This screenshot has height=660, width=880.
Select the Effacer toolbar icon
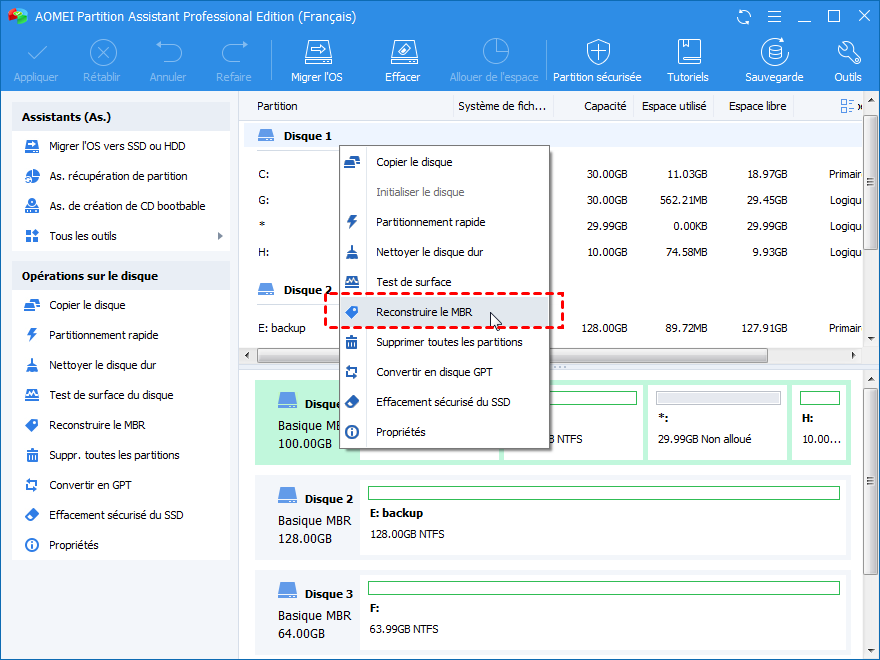click(402, 53)
